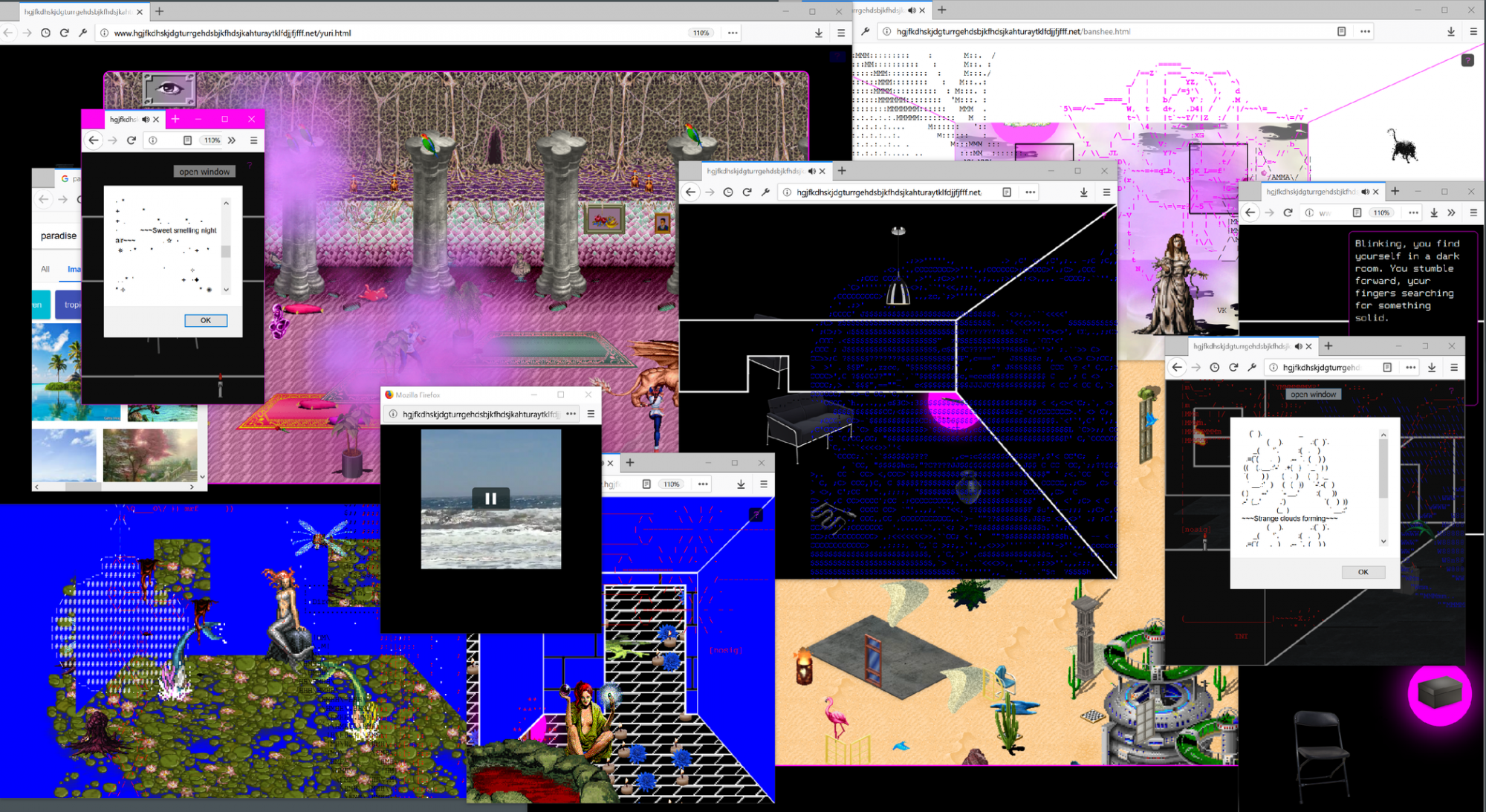This screenshot has height=812, width=1486.
Task: Switch to Images tab in Google results
Action: [x=74, y=269]
